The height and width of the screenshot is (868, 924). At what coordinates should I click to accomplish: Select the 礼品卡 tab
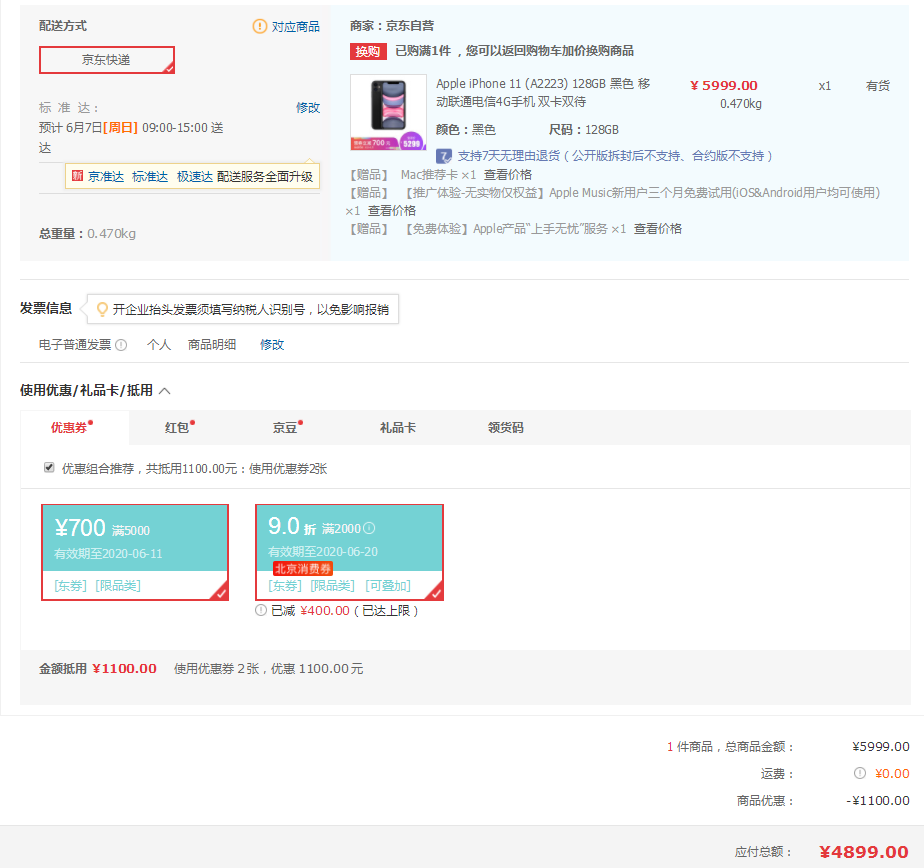397,428
